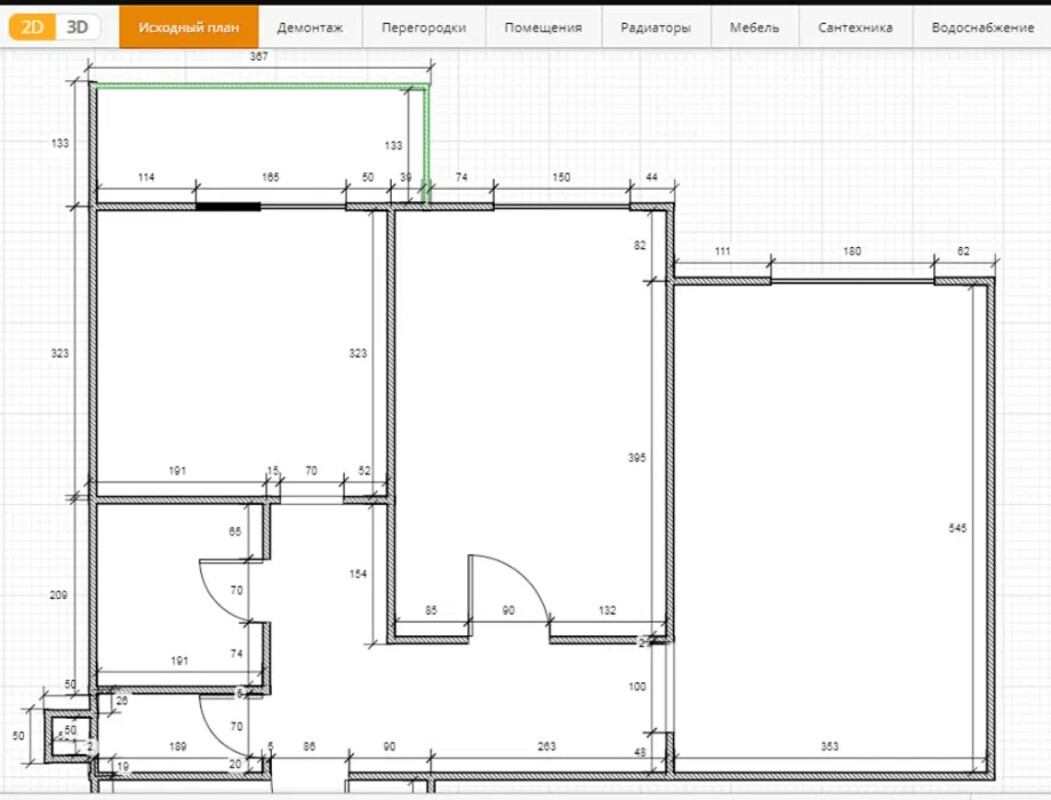Image resolution: width=1051 pixels, height=800 pixels.
Task: Switch to the Мебель tab
Action: (755, 27)
